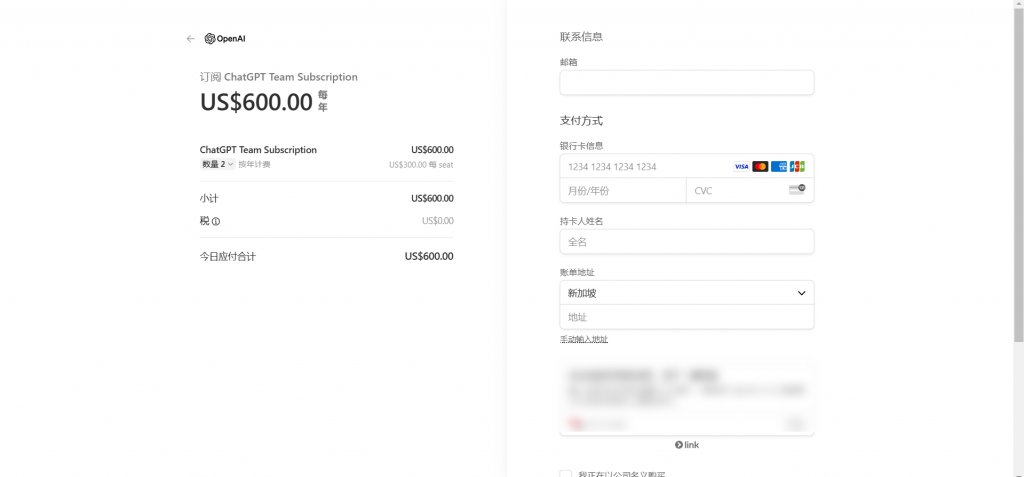Click the JCB card icon

(797, 167)
